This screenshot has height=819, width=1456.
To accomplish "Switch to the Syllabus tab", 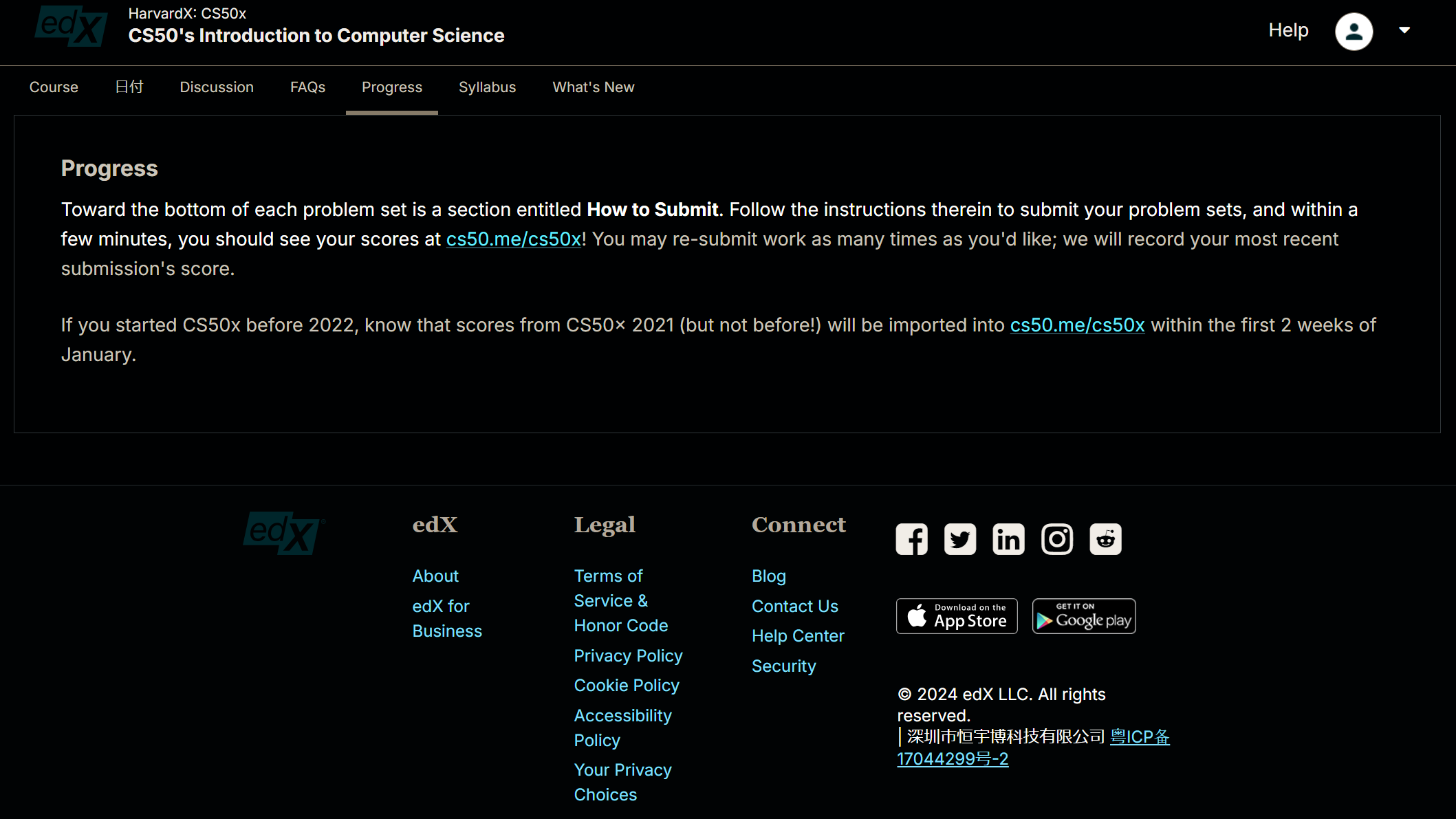I will tap(487, 87).
